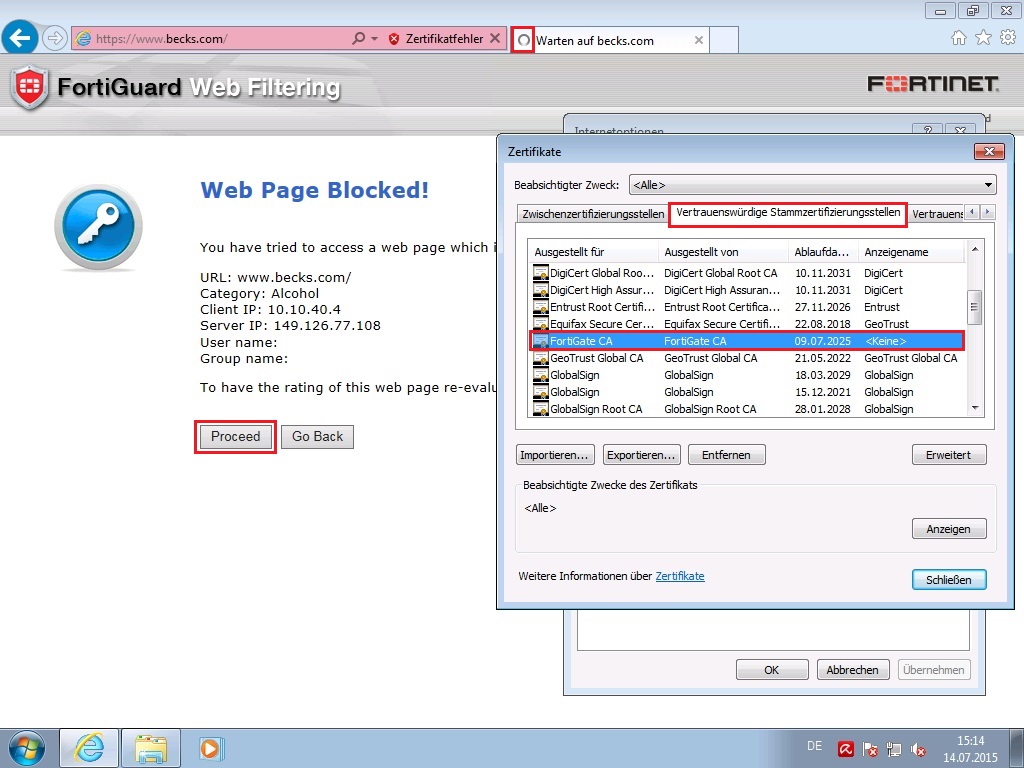The width and height of the screenshot is (1024, 768).
Task: Close the Zertifikate dialog with X
Action: (989, 152)
